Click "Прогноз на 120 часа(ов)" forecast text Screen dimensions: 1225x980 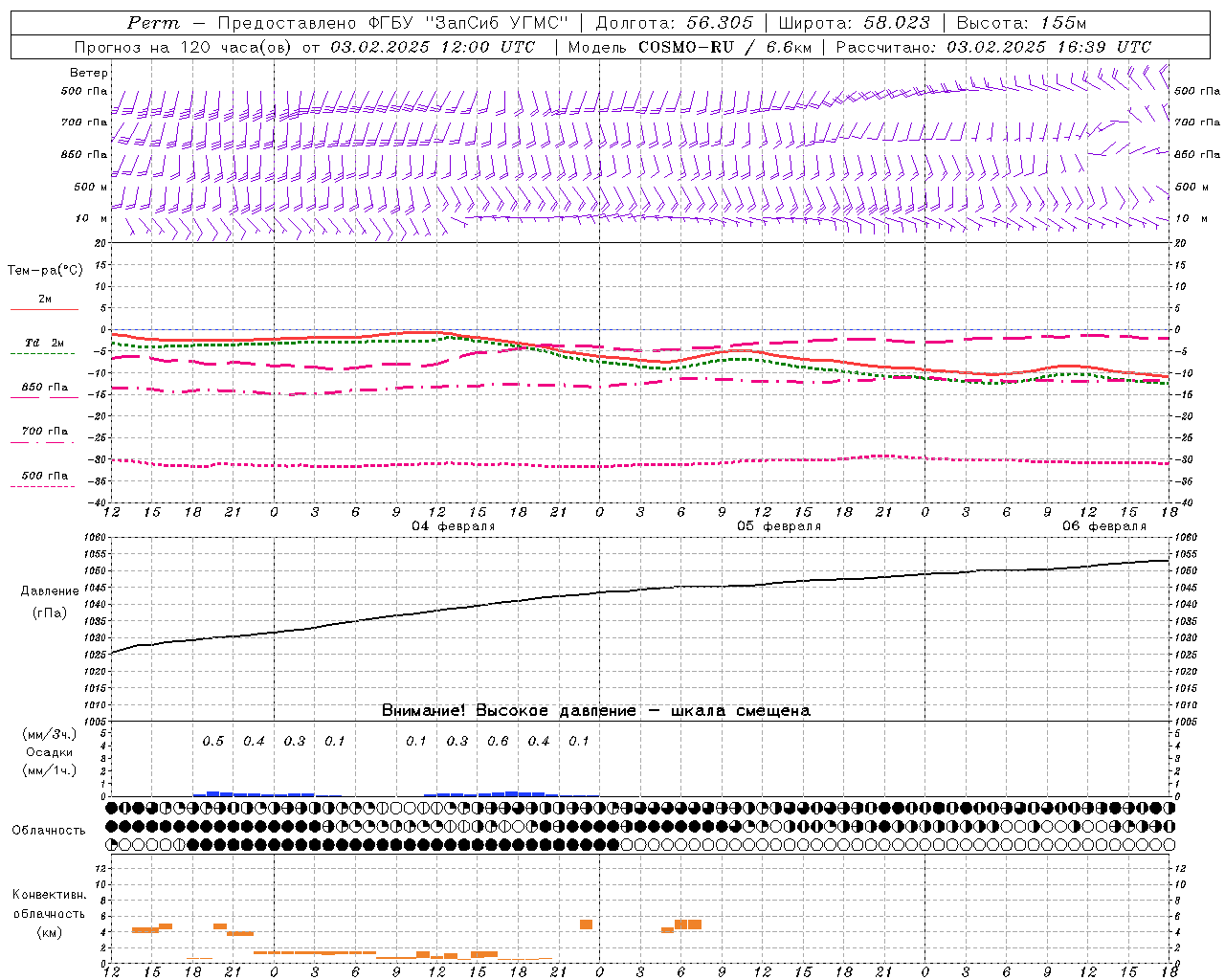point(184,47)
